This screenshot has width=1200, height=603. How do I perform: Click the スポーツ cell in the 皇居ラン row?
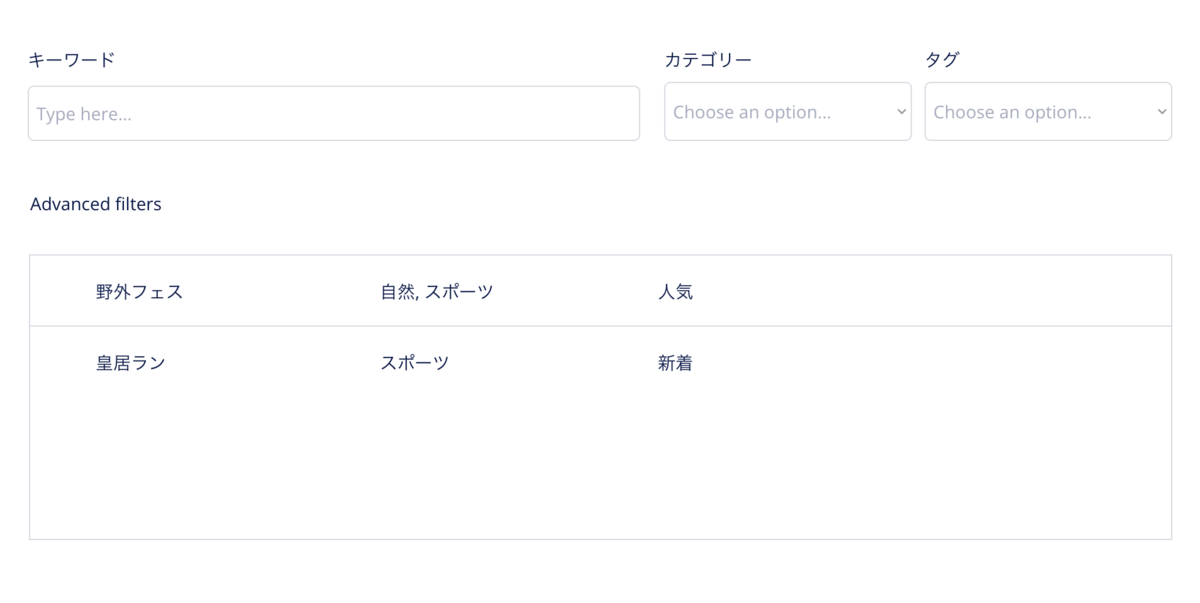[414, 363]
